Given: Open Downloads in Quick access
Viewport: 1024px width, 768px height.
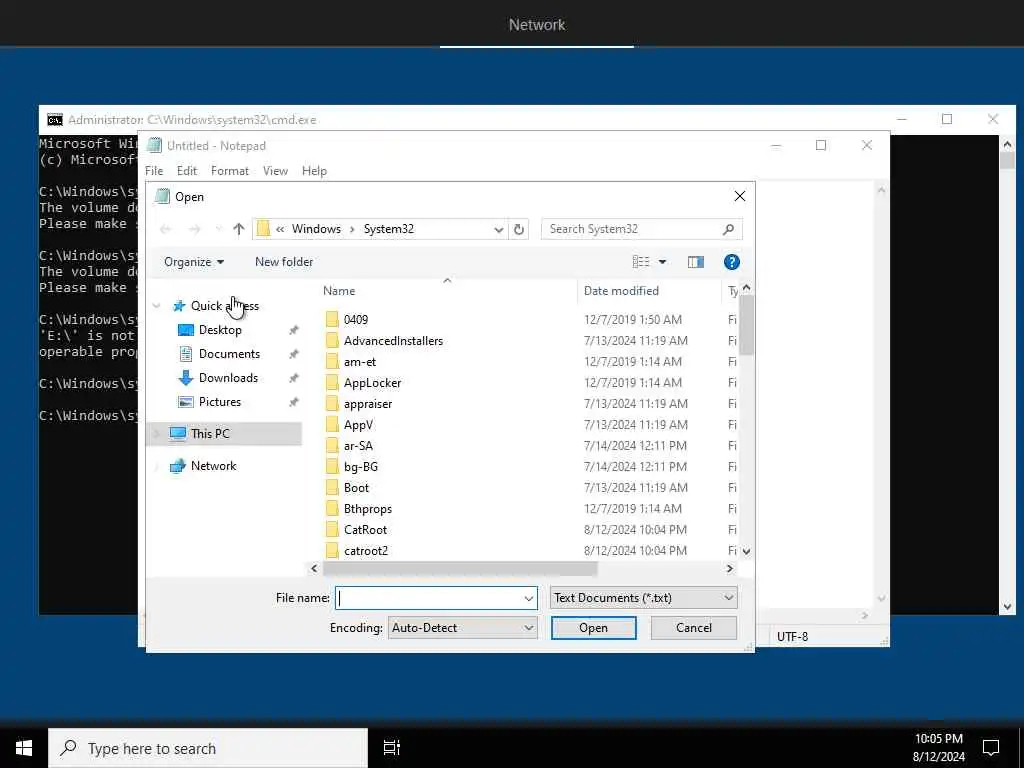Looking at the screenshot, I should (228, 377).
